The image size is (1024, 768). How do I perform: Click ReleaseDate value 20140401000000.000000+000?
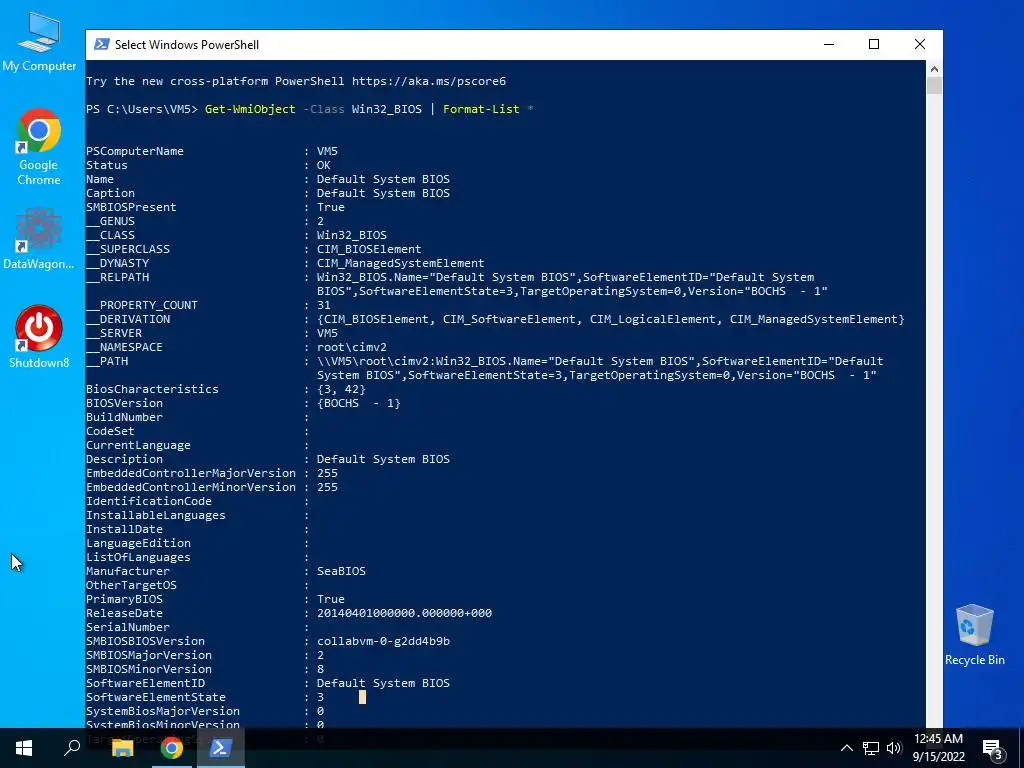[x=404, y=613]
